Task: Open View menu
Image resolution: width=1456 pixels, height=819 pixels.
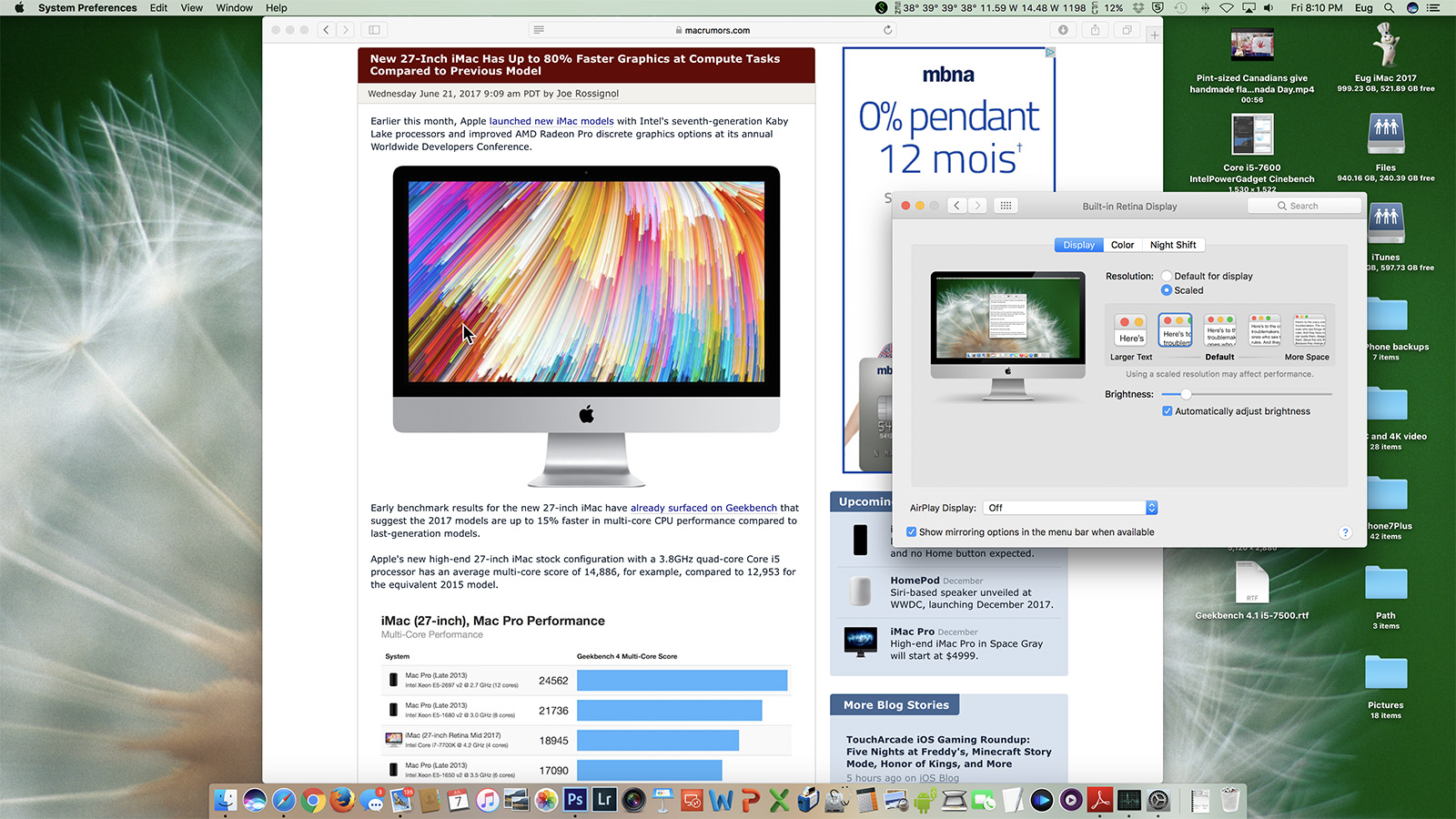Action: 192,7
